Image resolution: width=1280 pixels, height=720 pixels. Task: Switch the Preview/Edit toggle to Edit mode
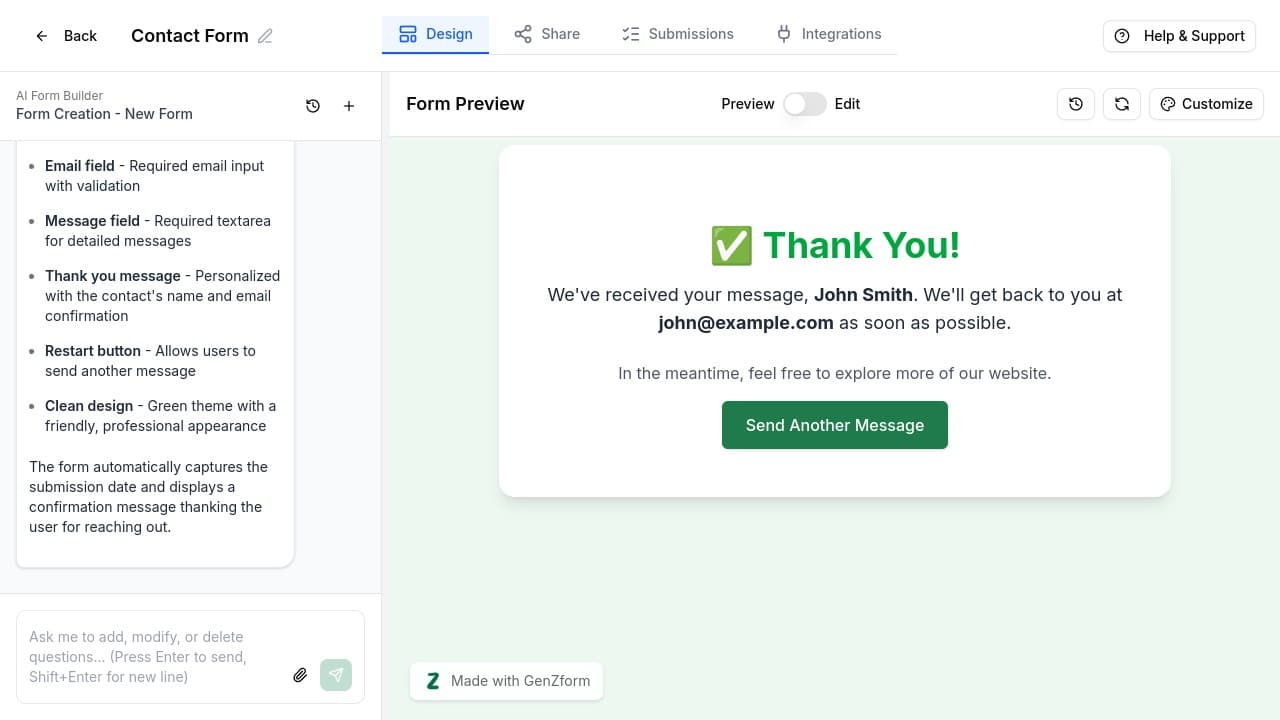tap(804, 103)
